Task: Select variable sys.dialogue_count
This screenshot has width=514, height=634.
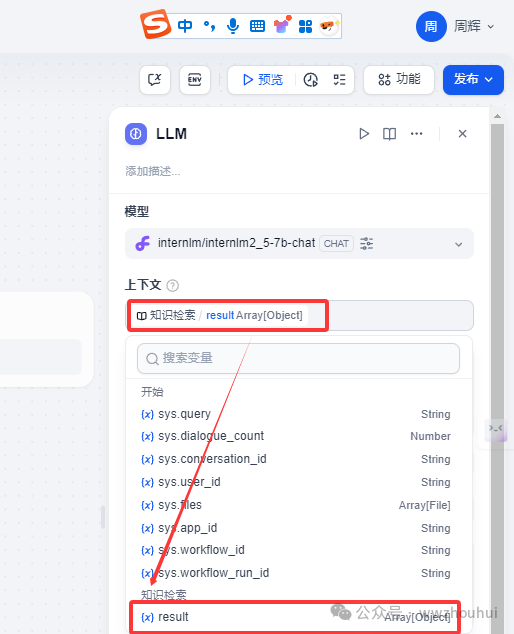Action: point(296,436)
